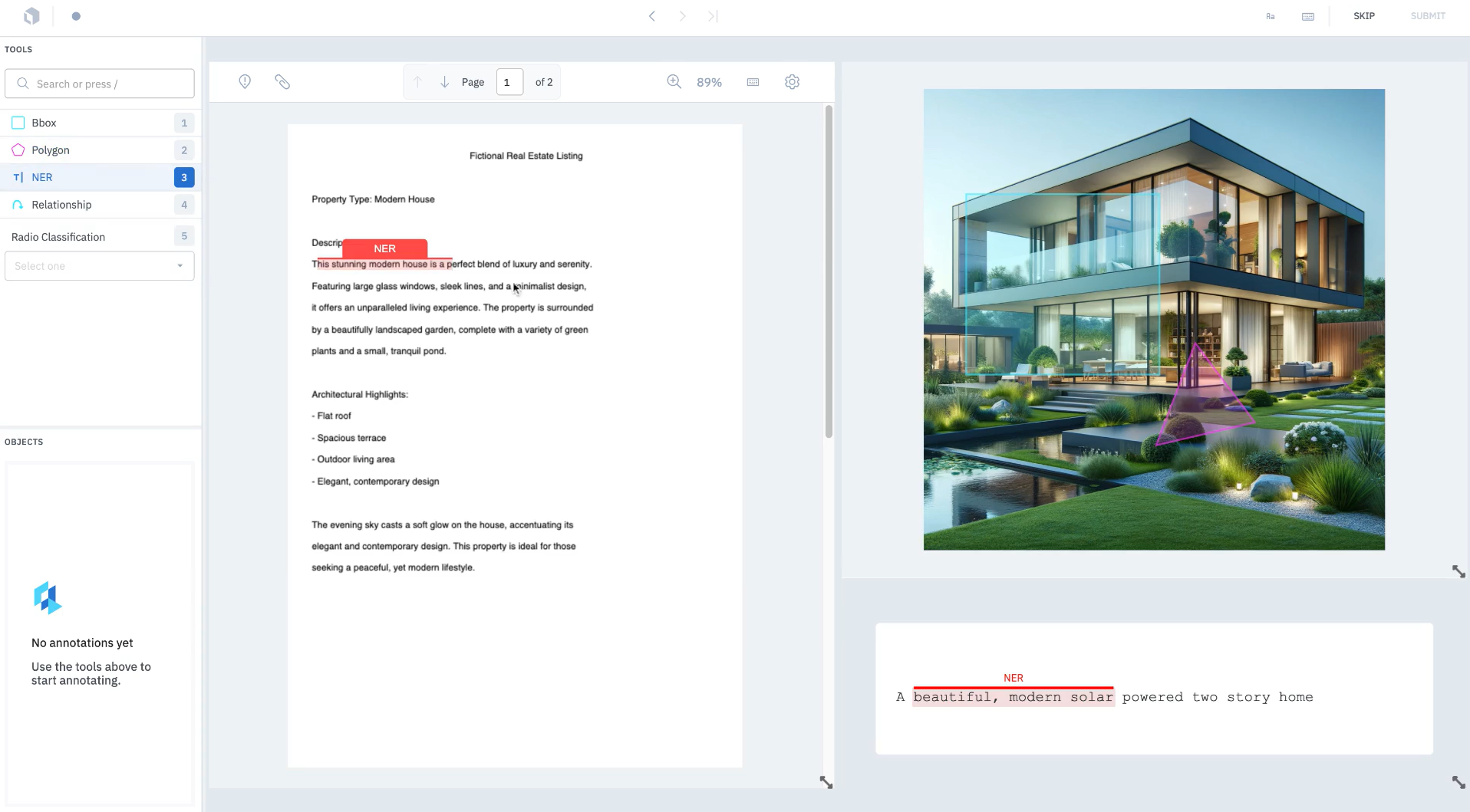
Task: Click the blue logo in Objects panel
Action: 48,598
